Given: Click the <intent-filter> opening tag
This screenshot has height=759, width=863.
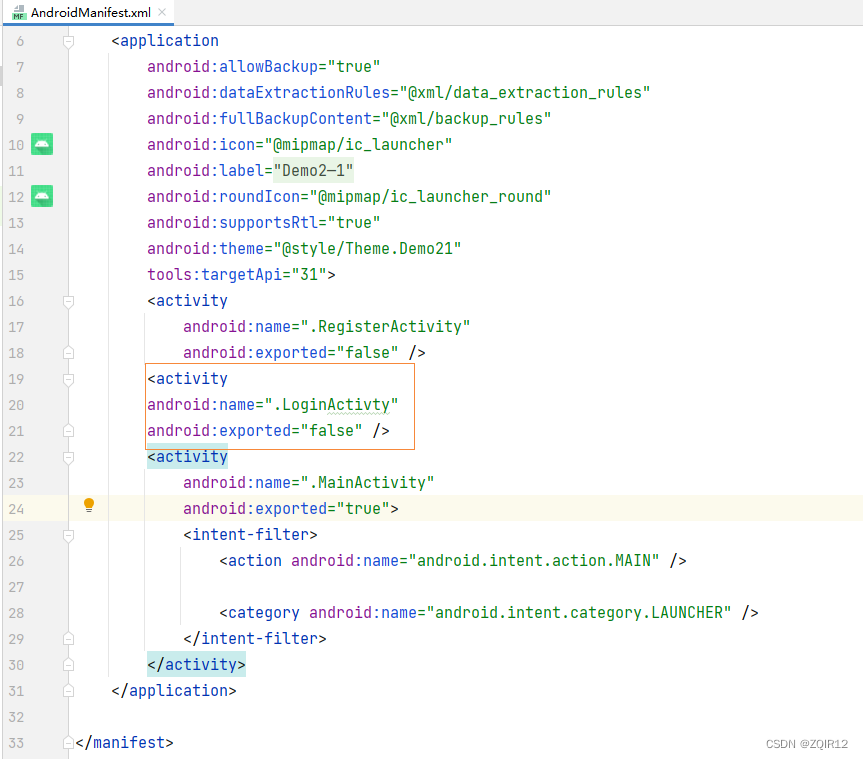Looking at the screenshot, I should pos(250,535).
